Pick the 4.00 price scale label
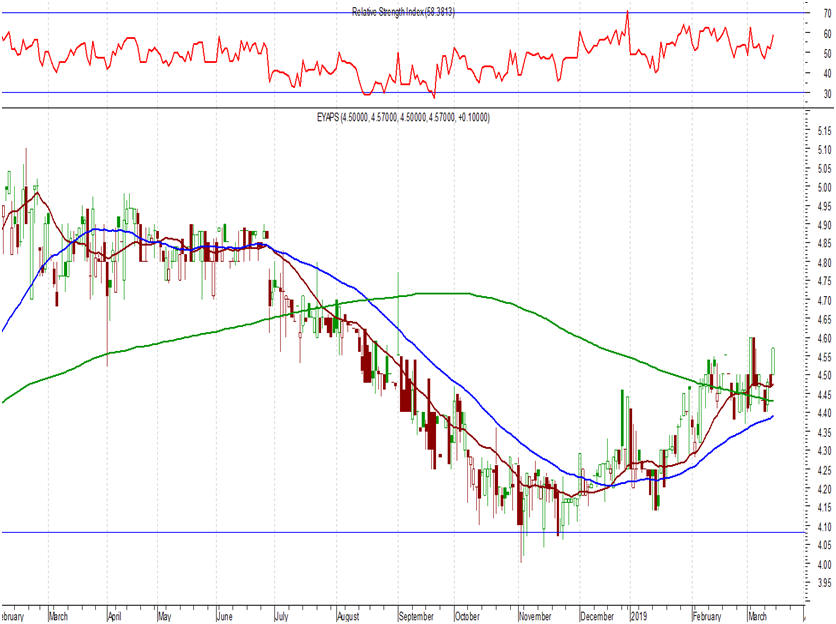The image size is (836, 624). 824,564
